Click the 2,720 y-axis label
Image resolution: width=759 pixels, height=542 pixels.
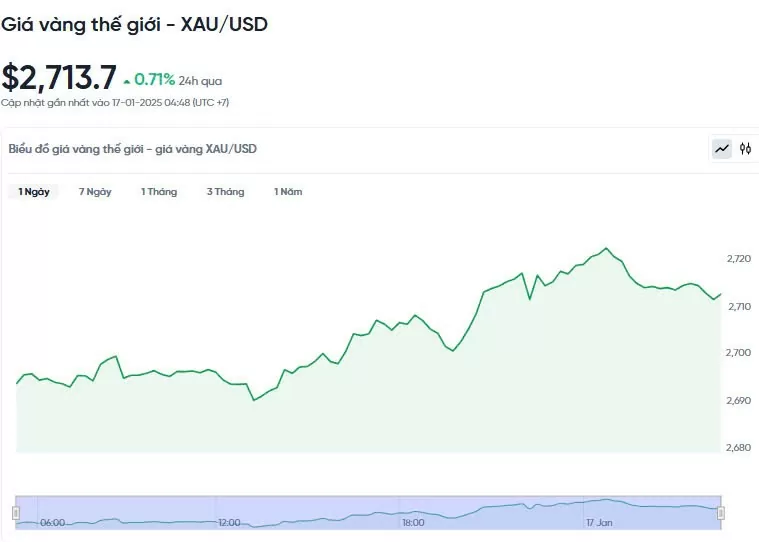pos(739,259)
